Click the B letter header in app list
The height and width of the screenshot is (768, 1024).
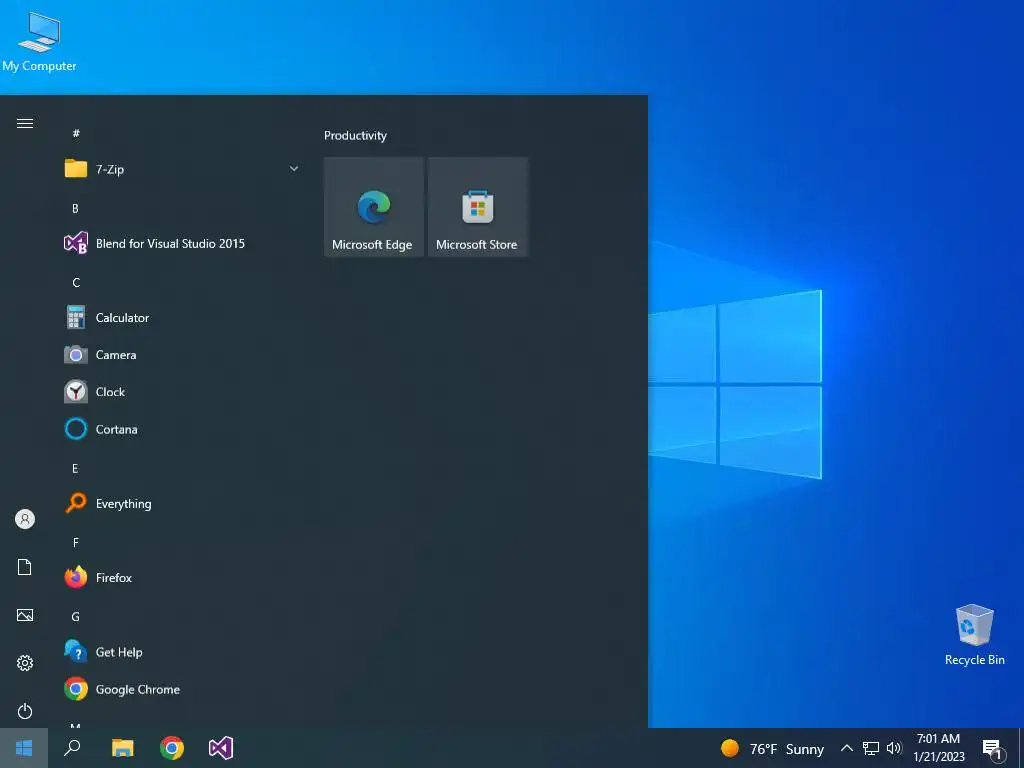[x=75, y=208]
